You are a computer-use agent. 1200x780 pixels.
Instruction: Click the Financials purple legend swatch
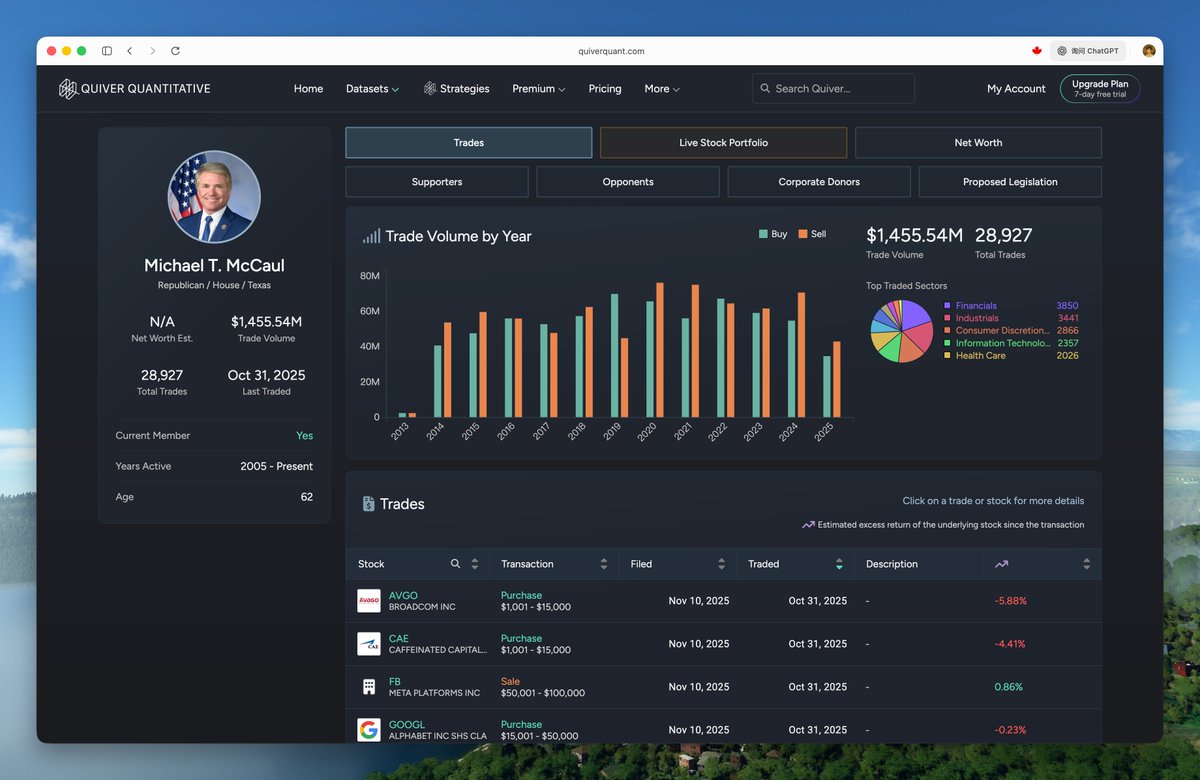[x=947, y=306]
